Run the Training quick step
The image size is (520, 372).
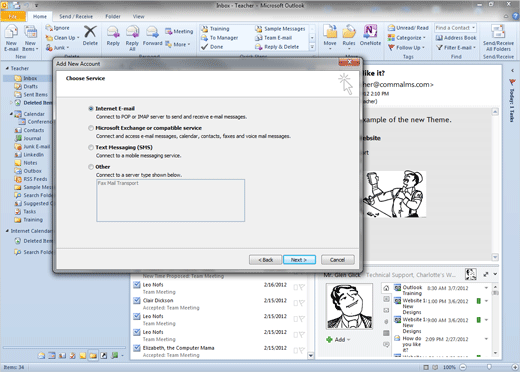(x=215, y=29)
